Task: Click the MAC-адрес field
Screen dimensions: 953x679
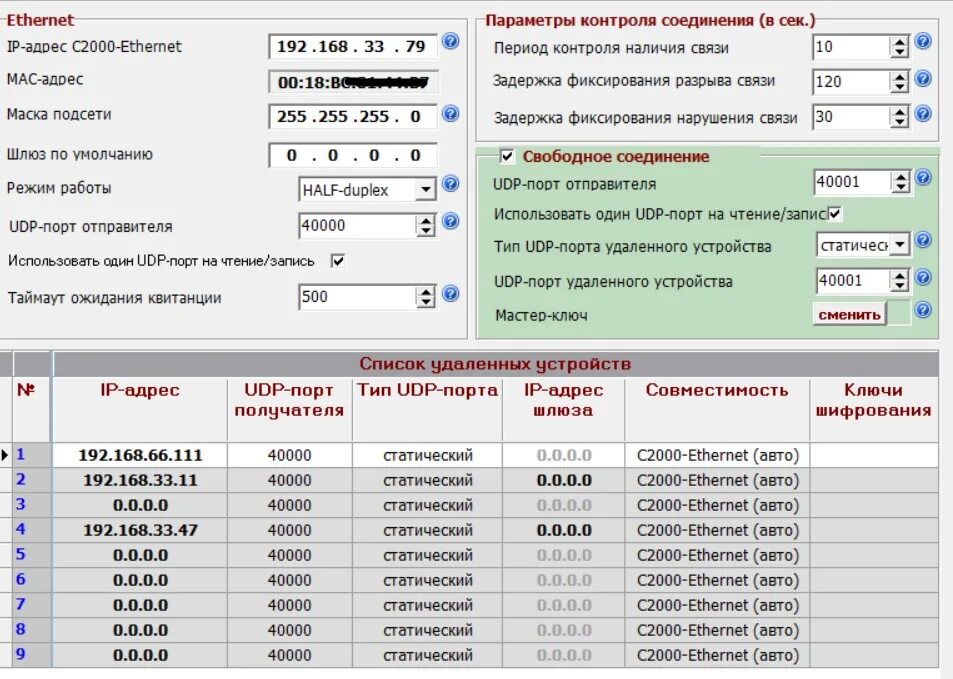Action: pyautogui.click(x=353, y=82)
